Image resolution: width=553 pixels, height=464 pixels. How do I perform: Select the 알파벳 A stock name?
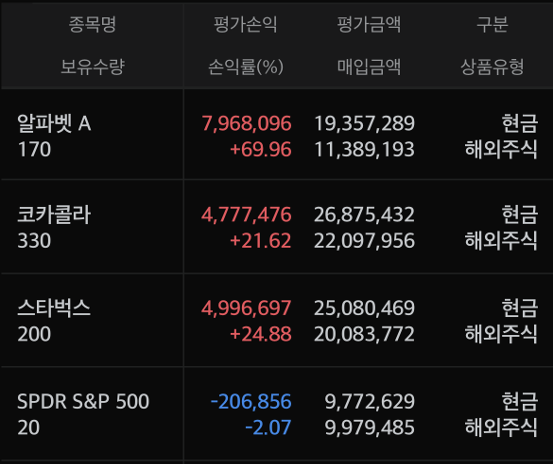pos(54,123)
